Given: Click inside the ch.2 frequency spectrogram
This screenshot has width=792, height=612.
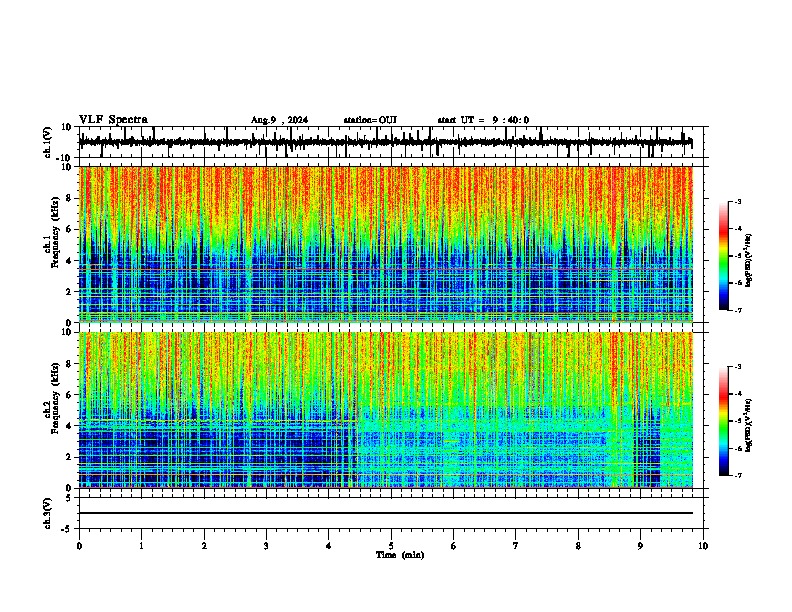Looking at the screenshot, I should [386, 410].
